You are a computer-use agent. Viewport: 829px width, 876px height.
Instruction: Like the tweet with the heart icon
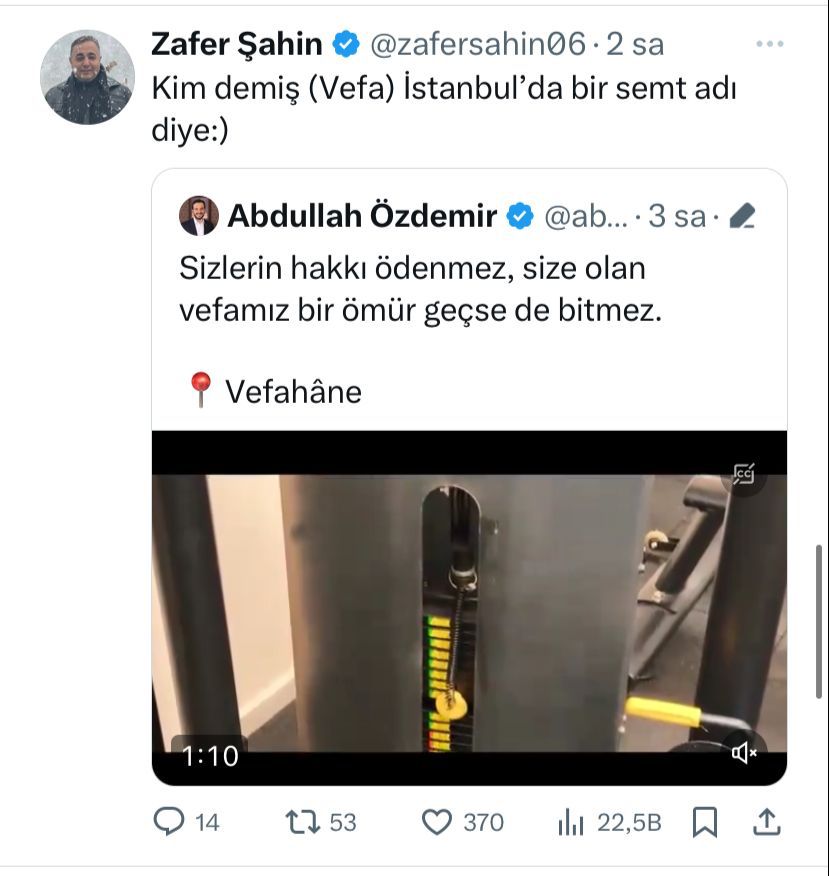(436, 822)
